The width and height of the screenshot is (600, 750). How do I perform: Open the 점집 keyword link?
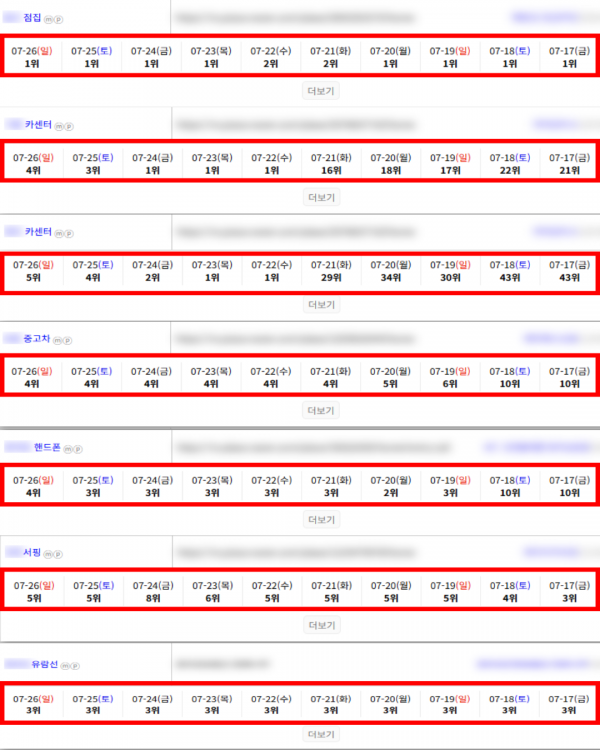(22, 18)
